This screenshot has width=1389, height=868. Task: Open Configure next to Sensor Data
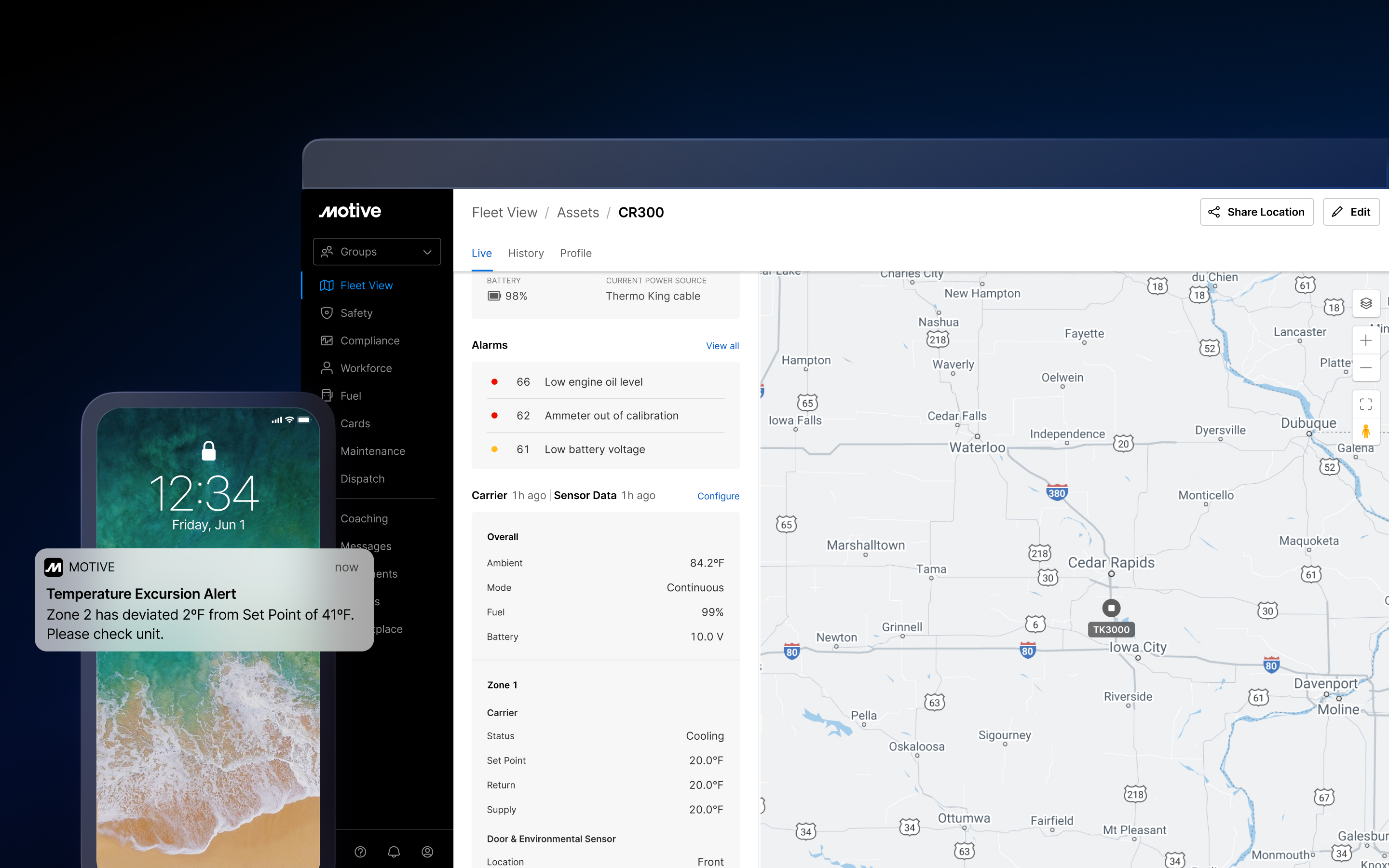click(x=718, y=495)
